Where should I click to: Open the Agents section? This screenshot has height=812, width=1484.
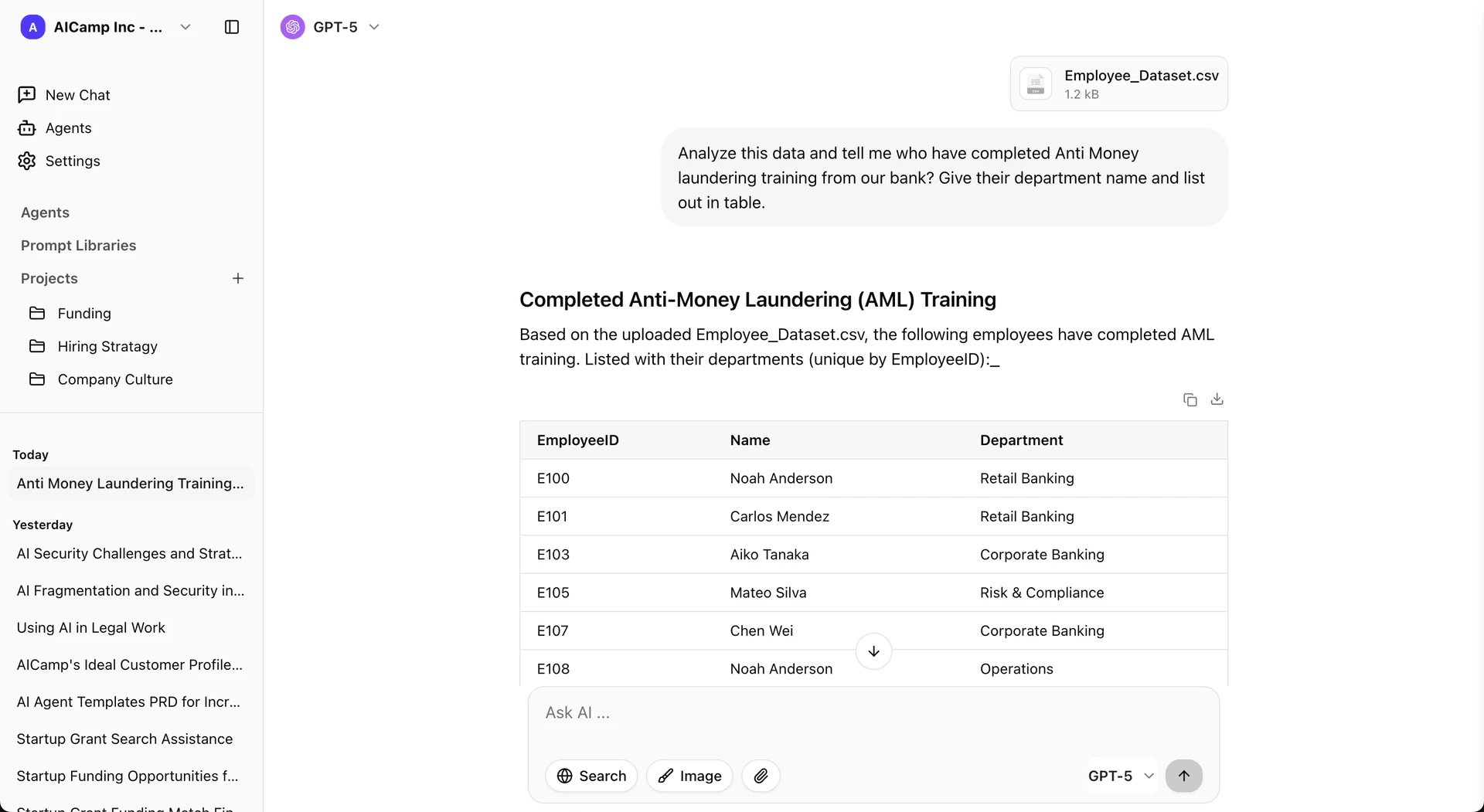pyautogui.click(x=68, y=128)
